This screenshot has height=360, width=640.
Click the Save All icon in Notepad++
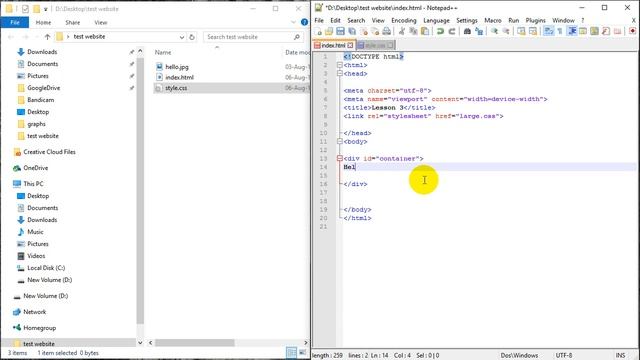point(352,31)
